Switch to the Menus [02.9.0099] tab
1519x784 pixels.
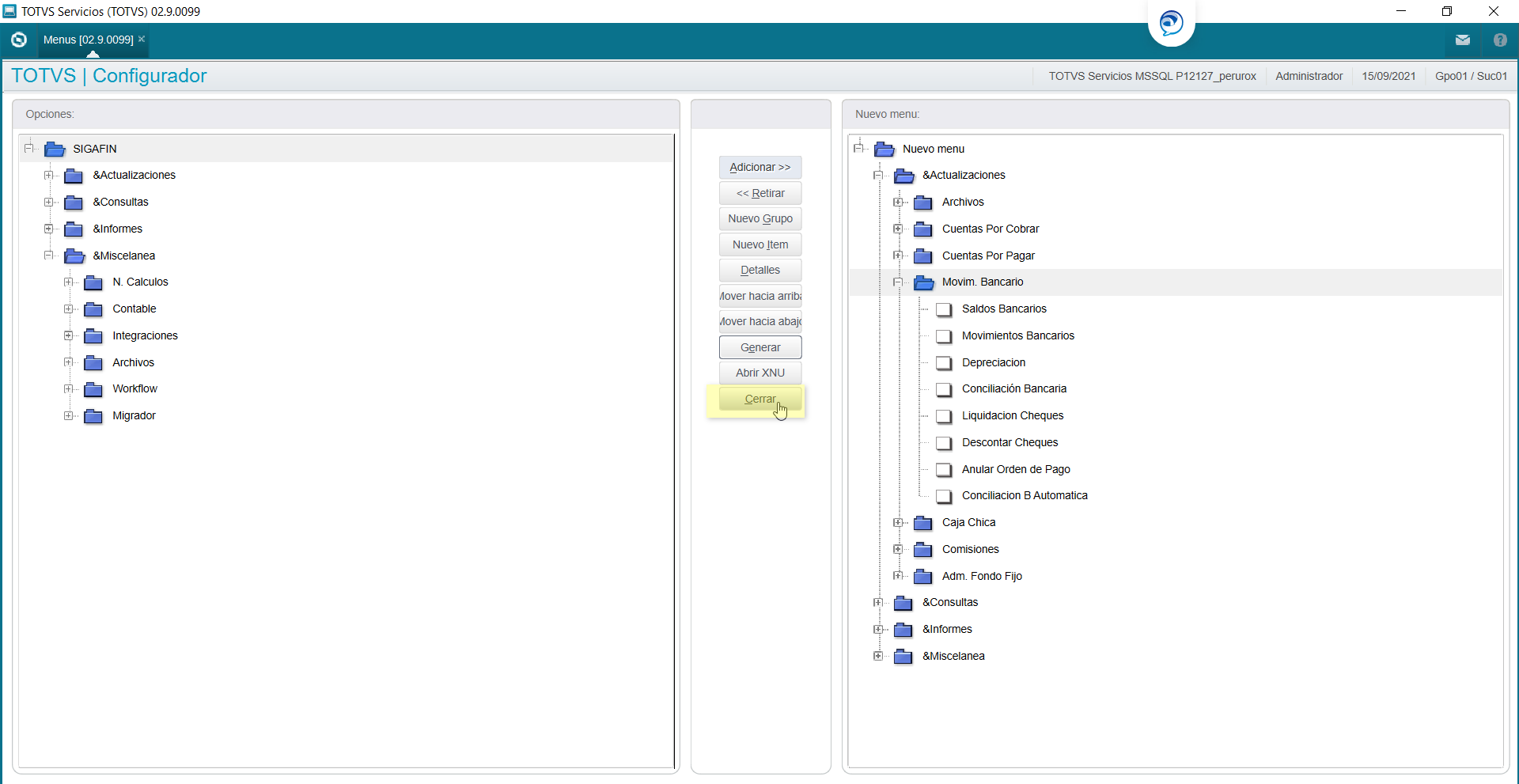tap(88, 40)
